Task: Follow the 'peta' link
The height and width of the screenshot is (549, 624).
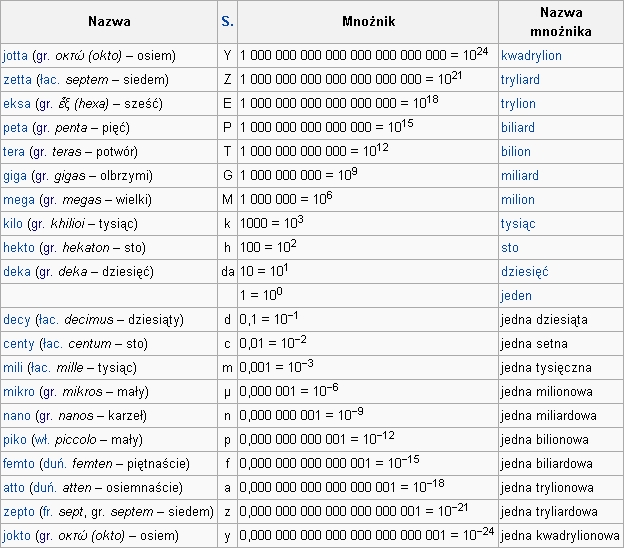Action: (x=16, y=128)
